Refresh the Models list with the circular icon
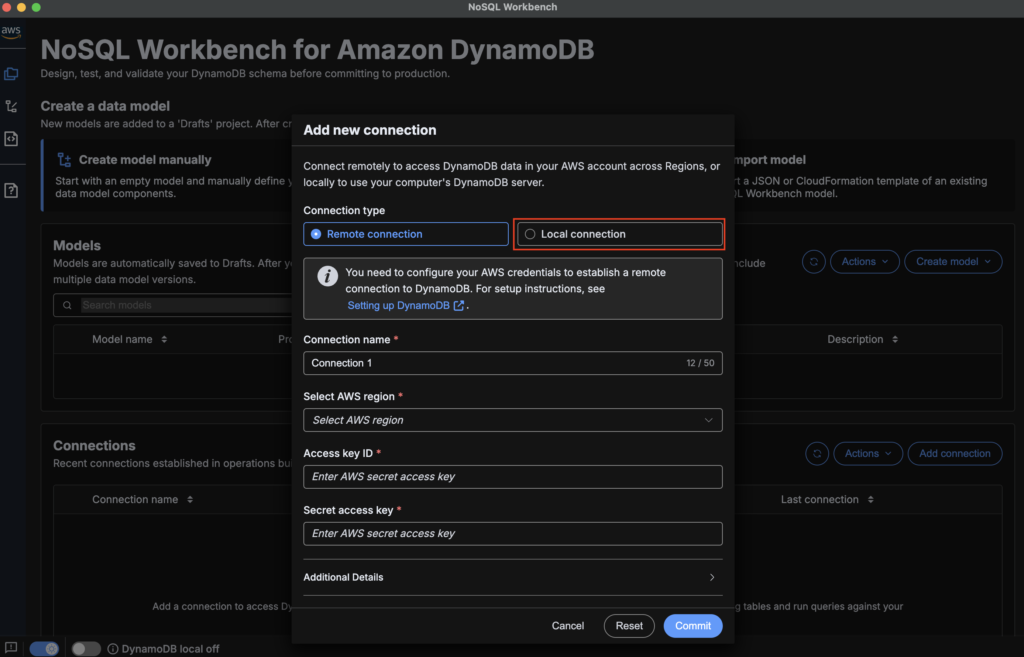The width and height of the screenshot is (1024, 657). pos(814,261)
